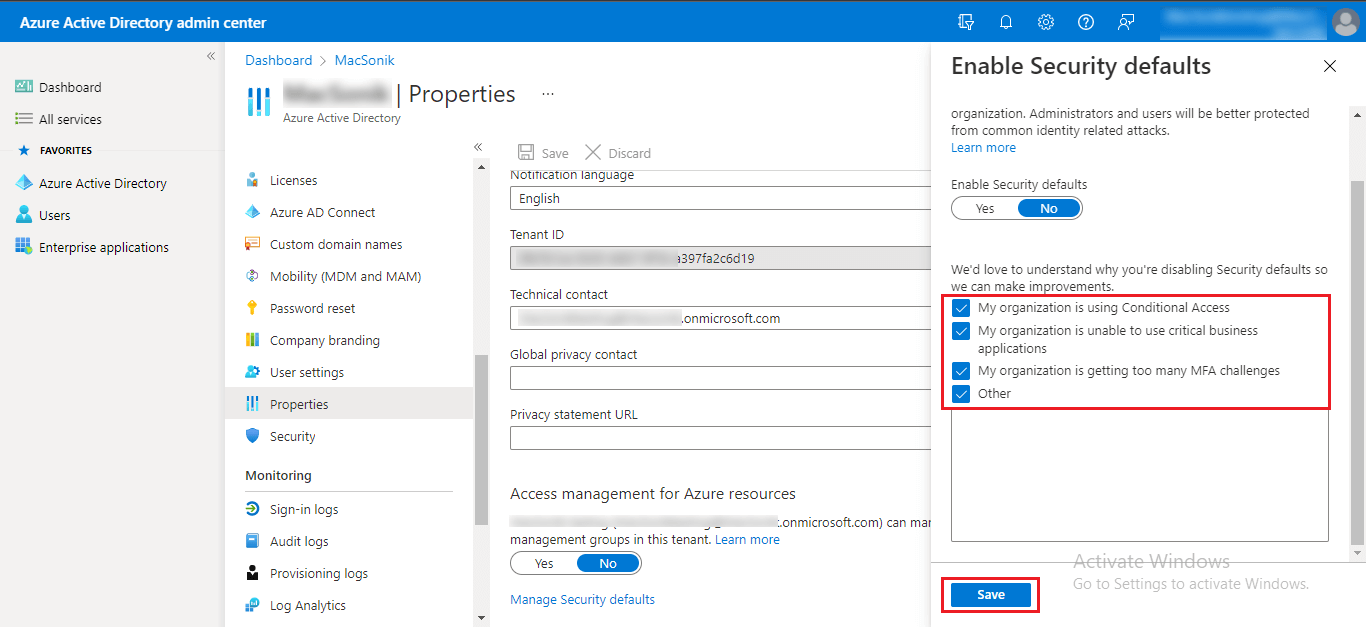Open the settings gear in header
The height and width of the screenshot is (627, 1366).
(1046, 22)
